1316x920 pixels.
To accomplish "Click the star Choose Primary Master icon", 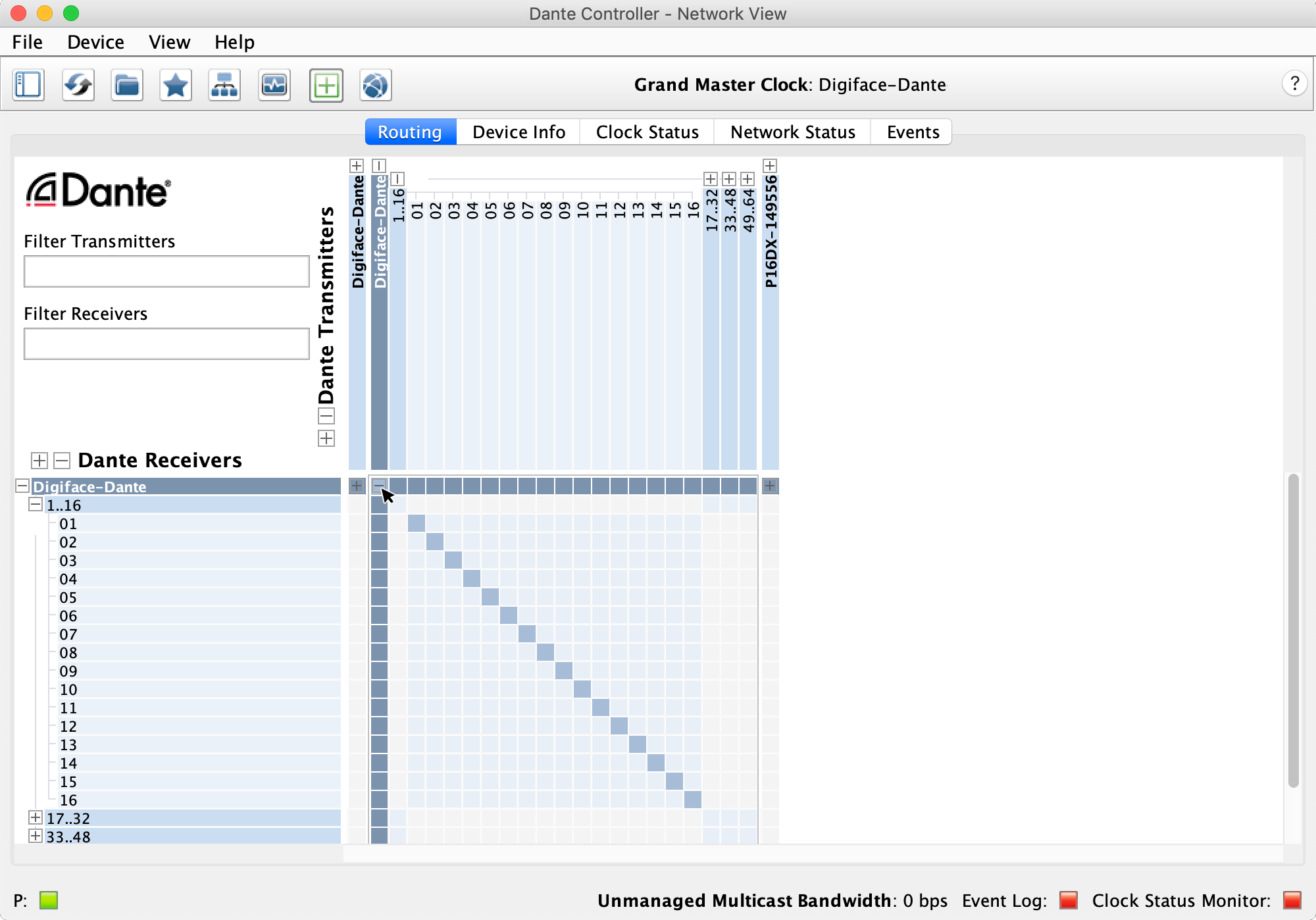I will click(x=176, y=85).
